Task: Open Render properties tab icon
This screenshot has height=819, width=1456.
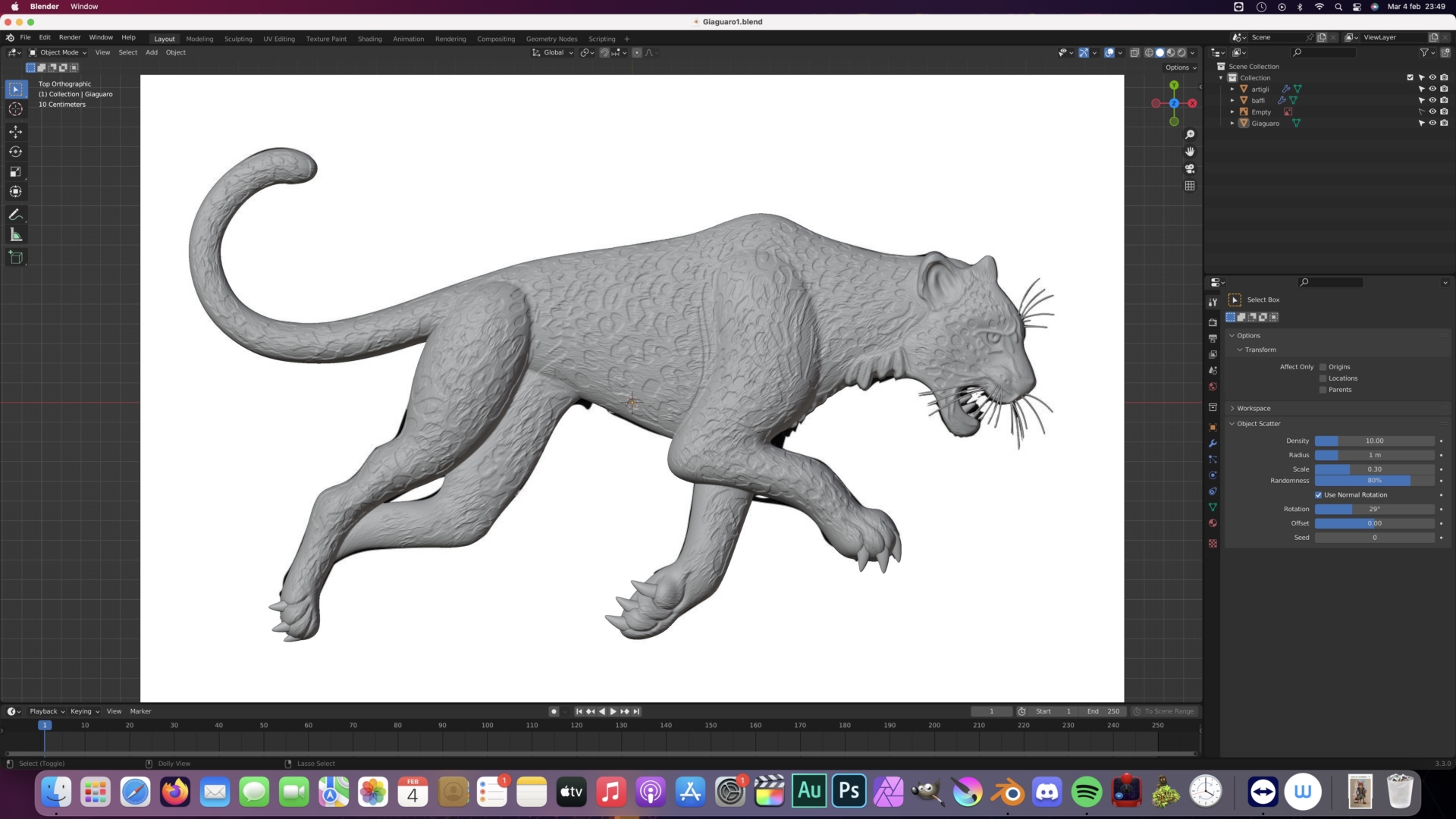Action: [x=1213, y=322]
